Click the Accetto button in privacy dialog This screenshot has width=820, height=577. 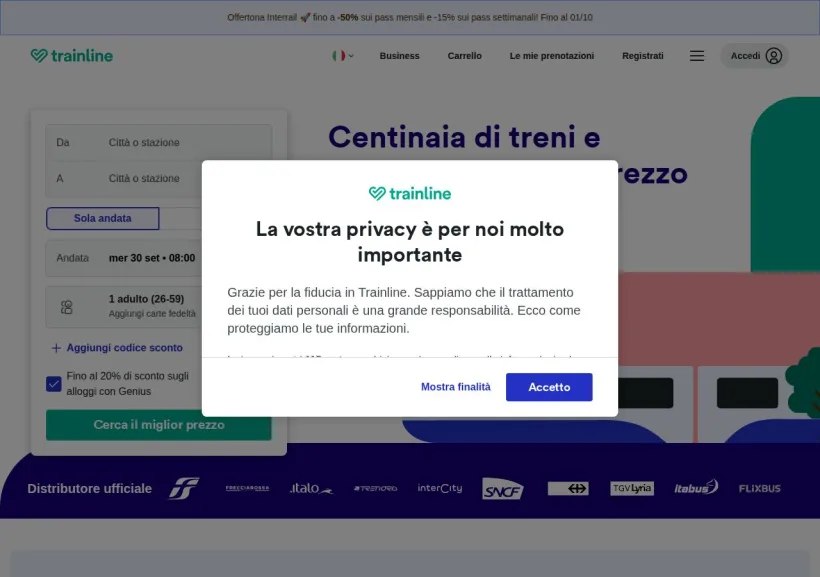pos(549,387)
